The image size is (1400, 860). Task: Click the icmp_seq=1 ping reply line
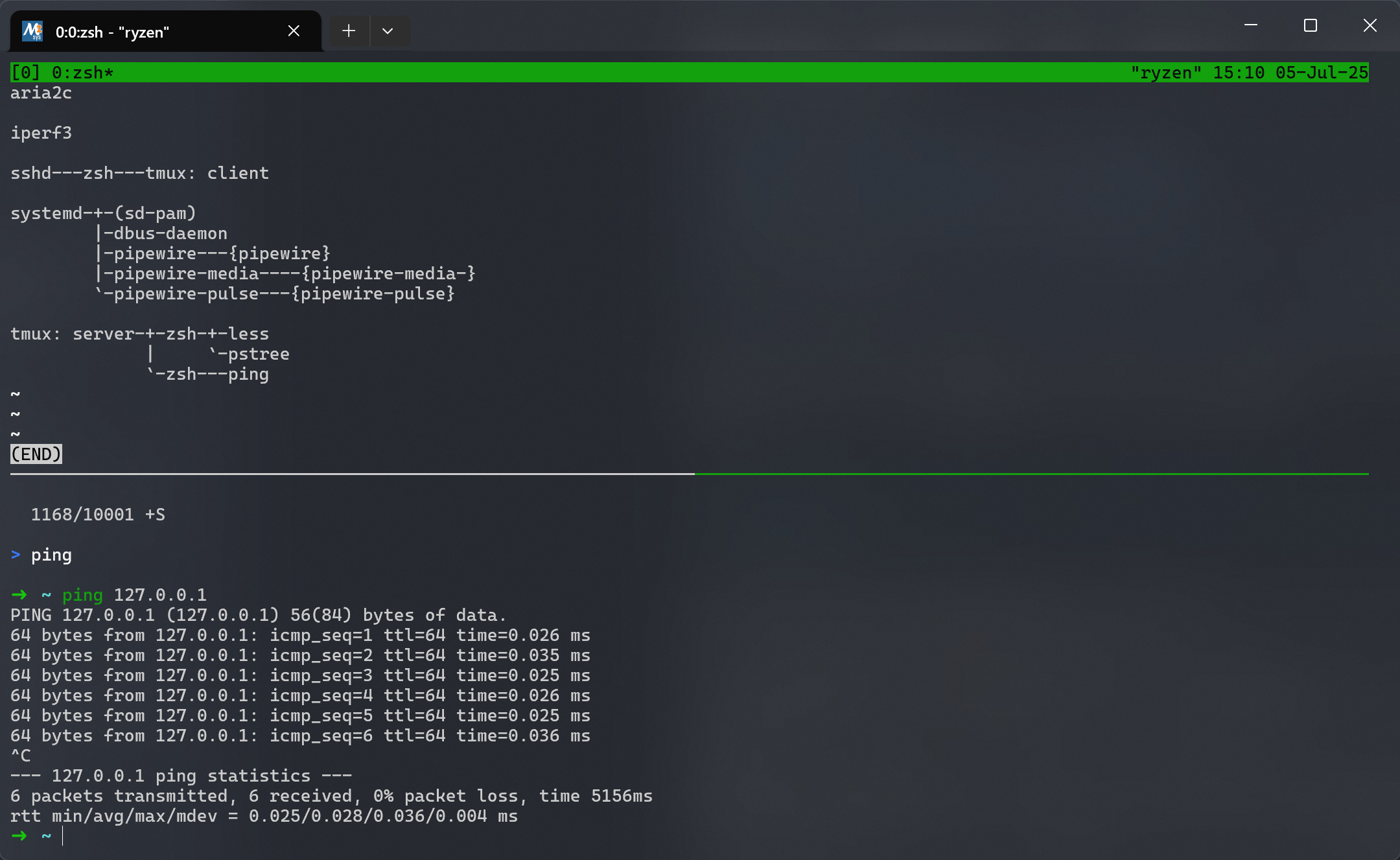(300, 635)
